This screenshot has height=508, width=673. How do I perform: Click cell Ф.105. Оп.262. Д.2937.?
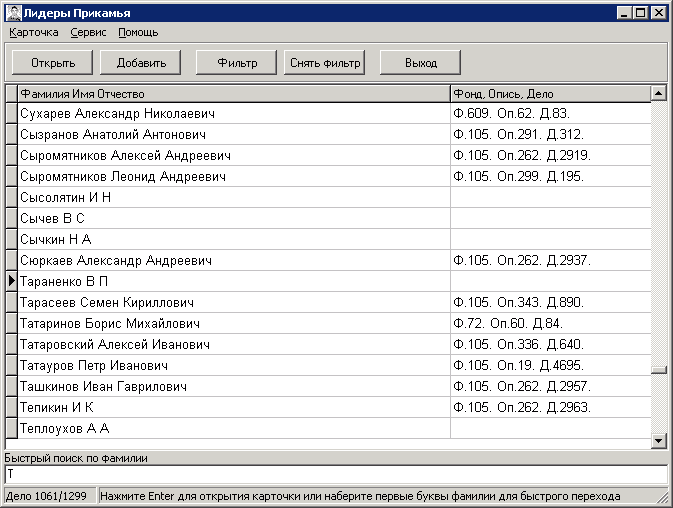point(551,260)
